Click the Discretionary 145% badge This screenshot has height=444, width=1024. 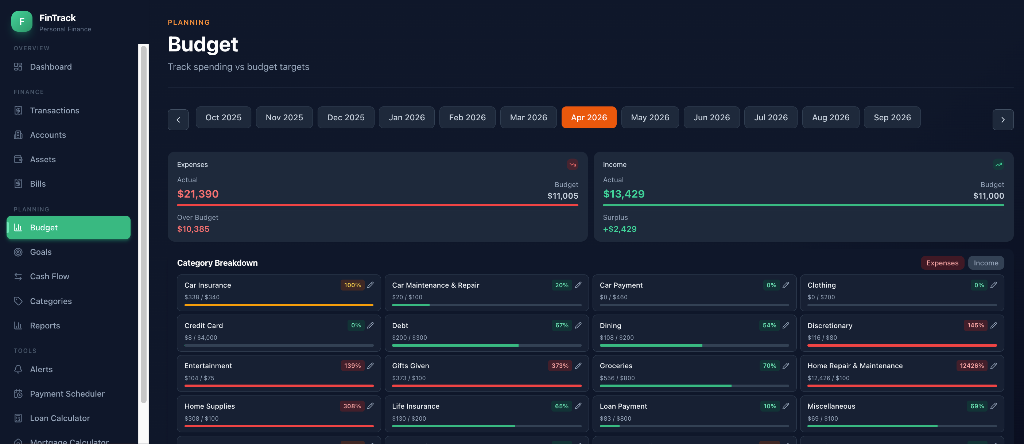coord(975,325)
